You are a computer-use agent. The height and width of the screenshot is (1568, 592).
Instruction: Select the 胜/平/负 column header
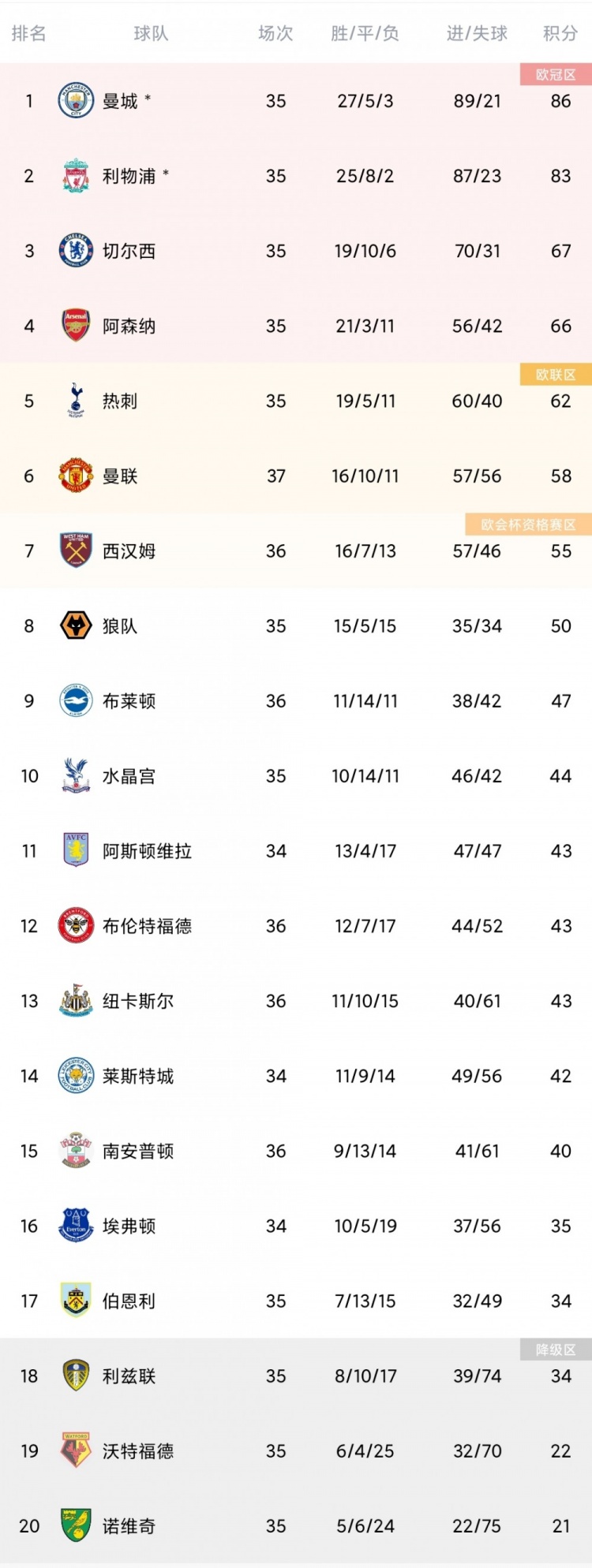[365, 33]
